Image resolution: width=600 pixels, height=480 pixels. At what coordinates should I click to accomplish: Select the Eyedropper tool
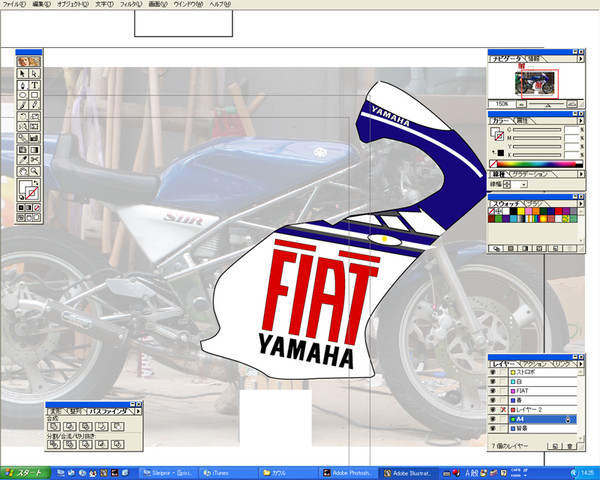pos(23,160)
